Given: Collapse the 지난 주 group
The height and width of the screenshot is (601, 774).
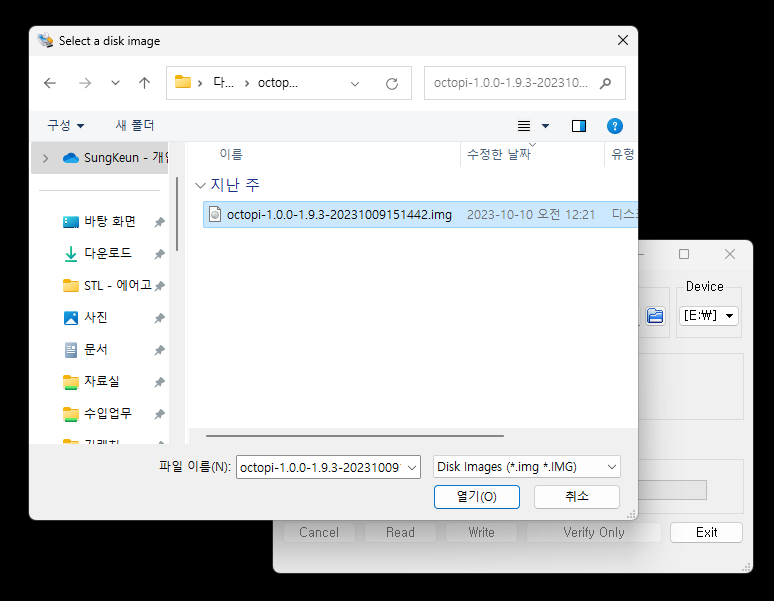Looking at the screenshot, I should (x=200, y=186).
